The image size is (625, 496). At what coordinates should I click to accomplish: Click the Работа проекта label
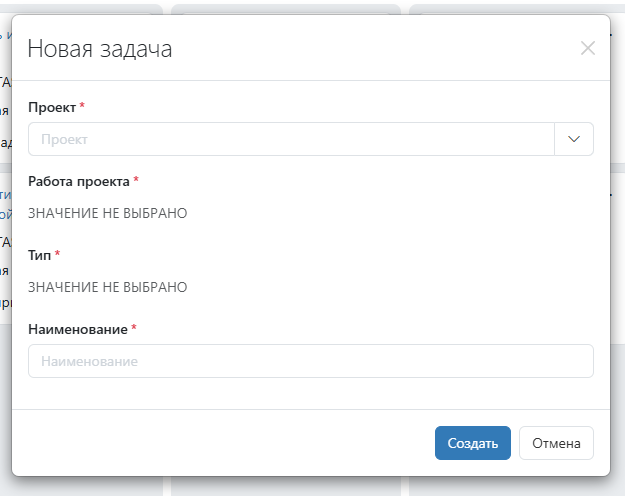[x=79, y=182]
